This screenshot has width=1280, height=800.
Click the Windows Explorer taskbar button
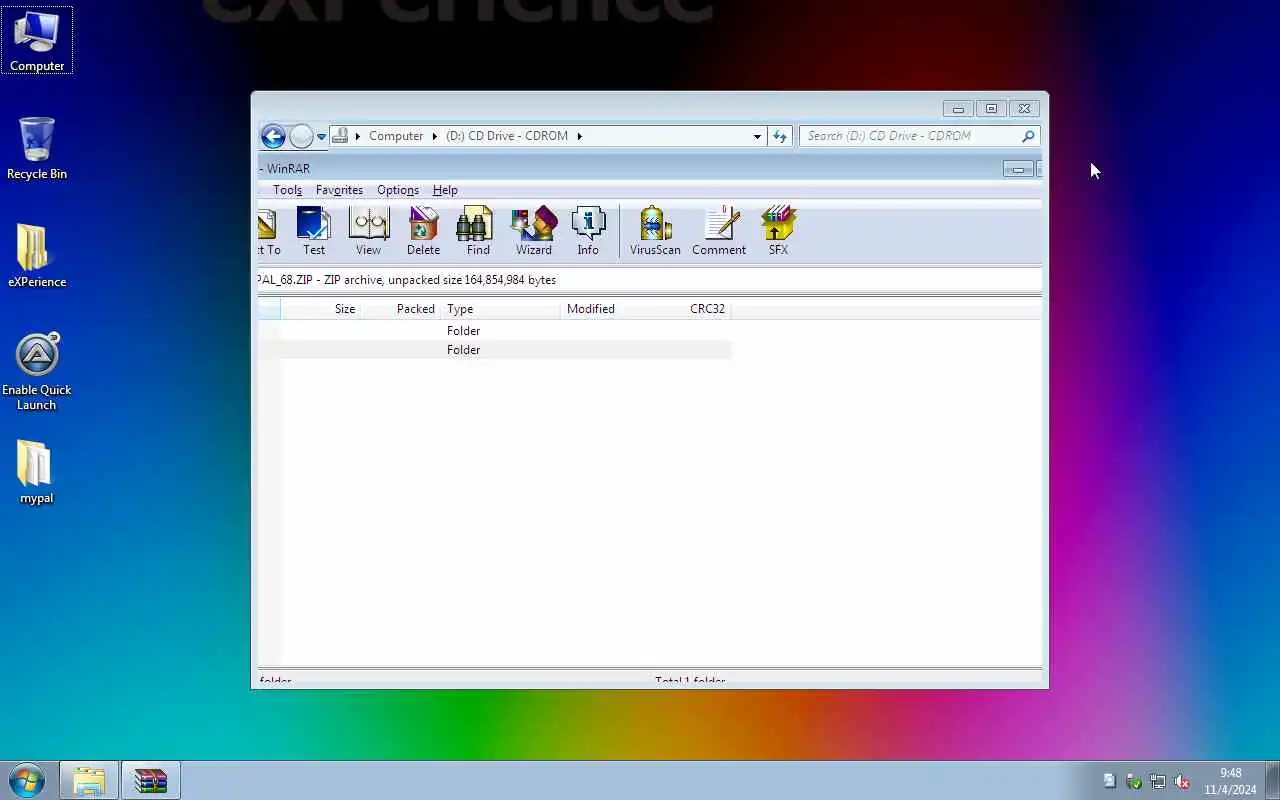[89, 780]
